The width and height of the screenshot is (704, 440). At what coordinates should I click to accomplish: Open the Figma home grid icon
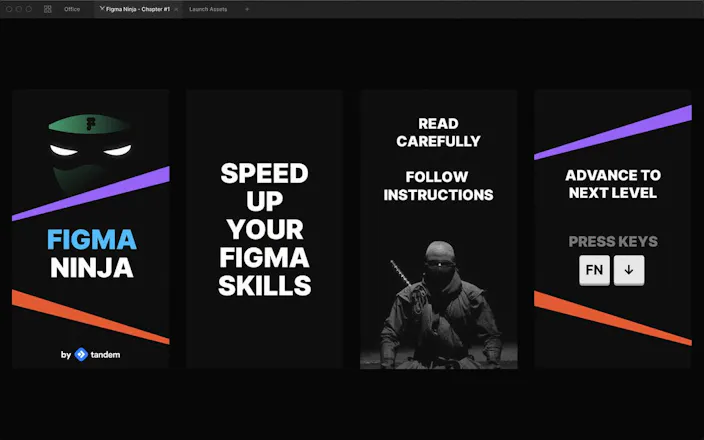(48, 9)
